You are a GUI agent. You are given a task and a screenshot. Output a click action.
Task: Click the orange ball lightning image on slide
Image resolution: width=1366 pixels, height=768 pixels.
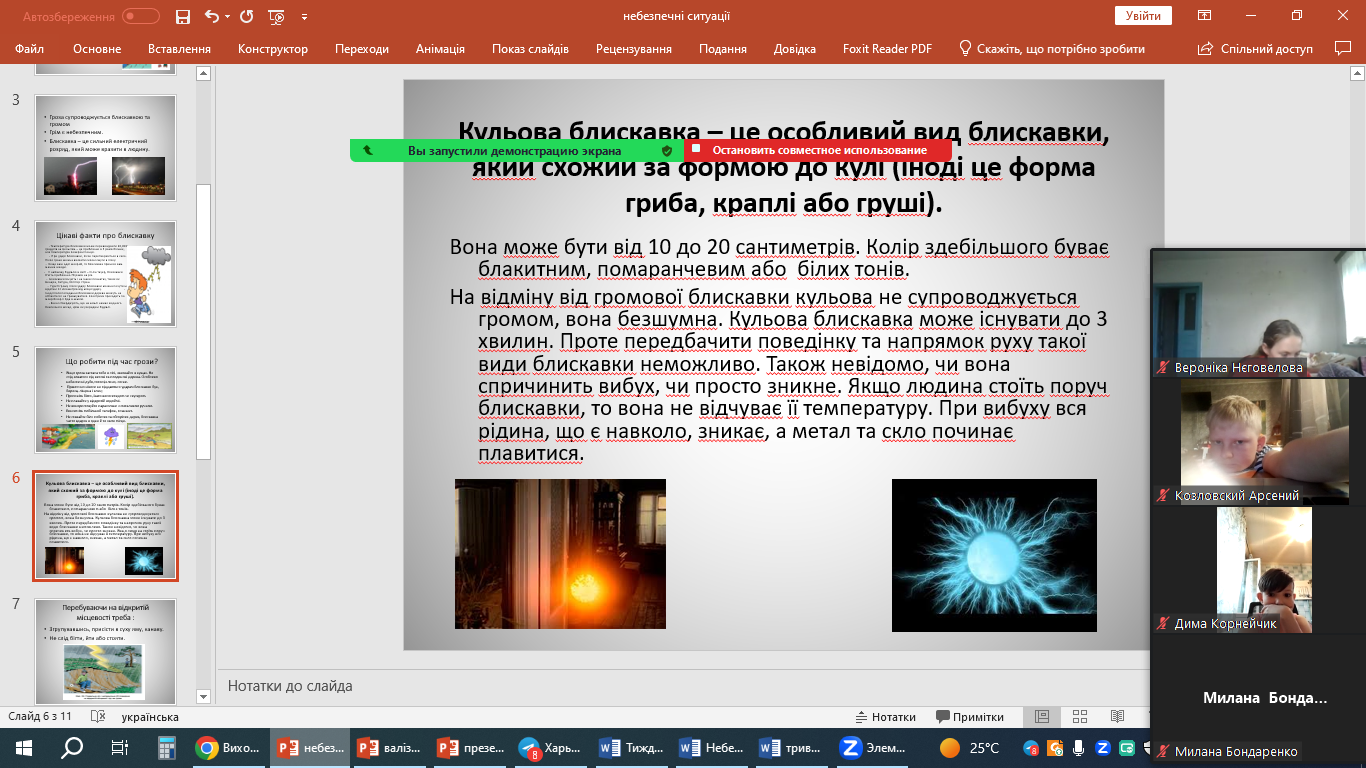tap(560, 553)
